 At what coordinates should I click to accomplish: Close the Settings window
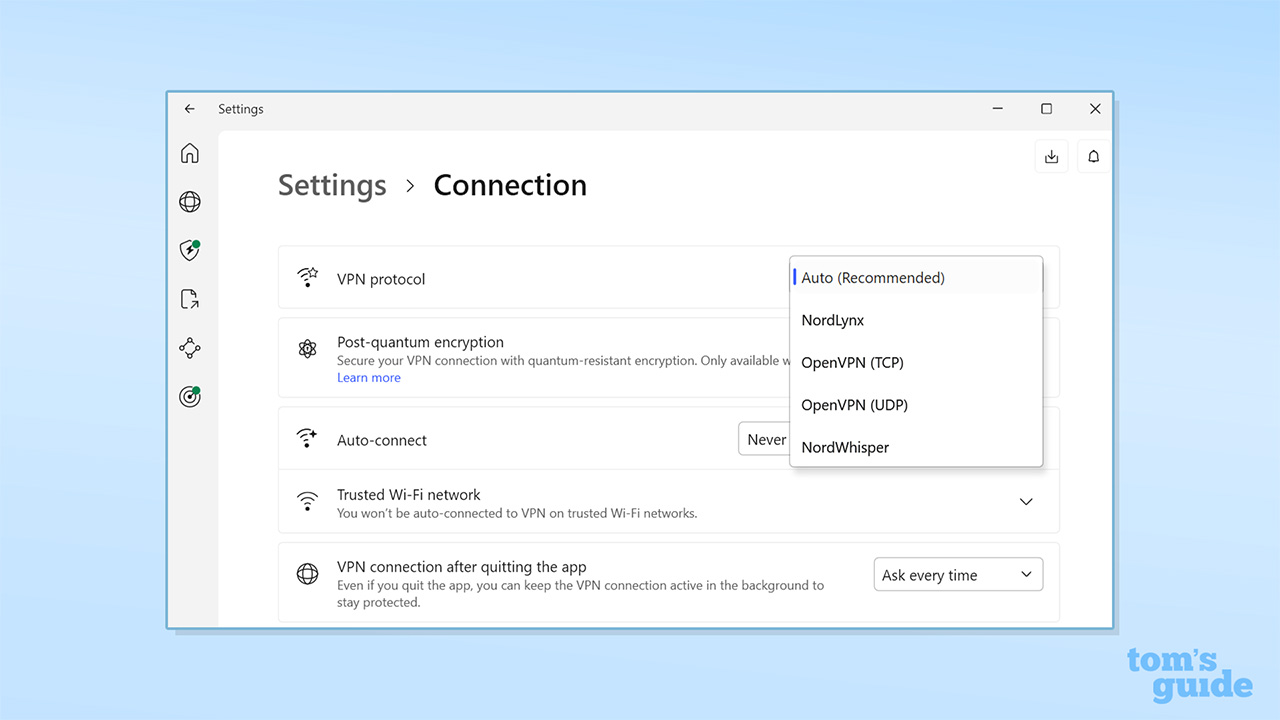1095,109
